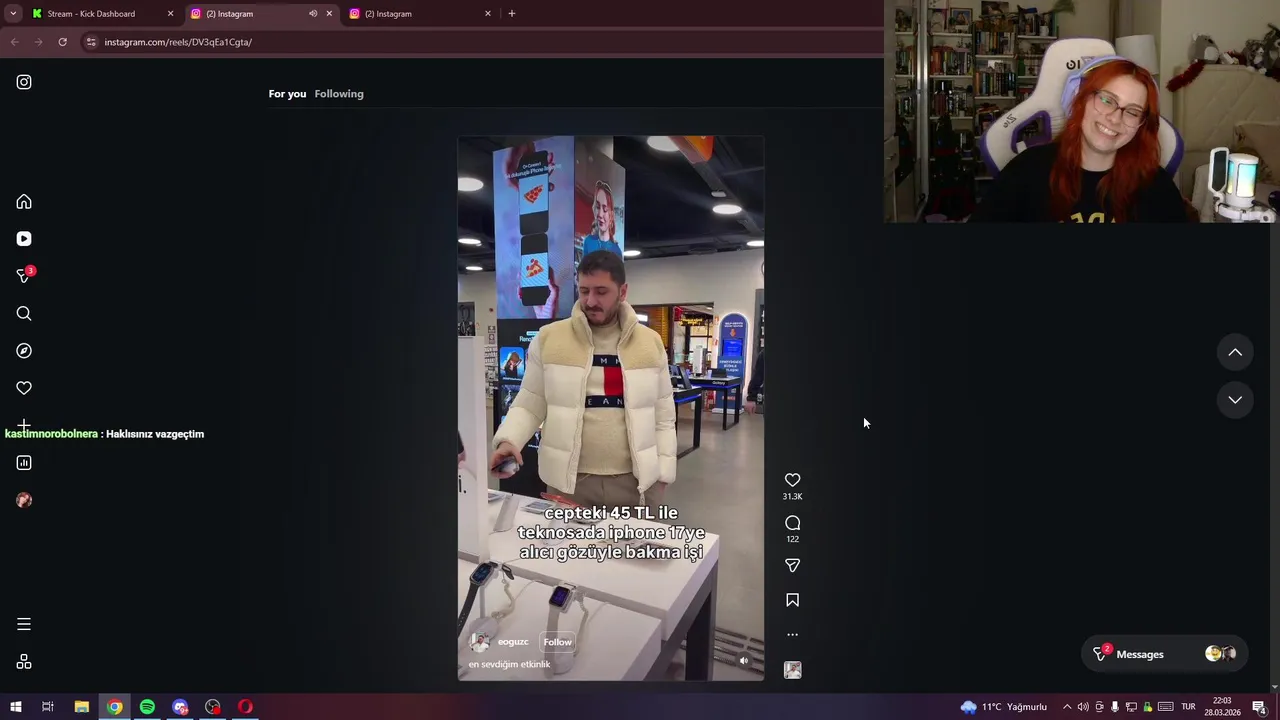This screenshot has width=1280, height=720.
Task: Open Discord from taskbar
Action: point(180,707)
